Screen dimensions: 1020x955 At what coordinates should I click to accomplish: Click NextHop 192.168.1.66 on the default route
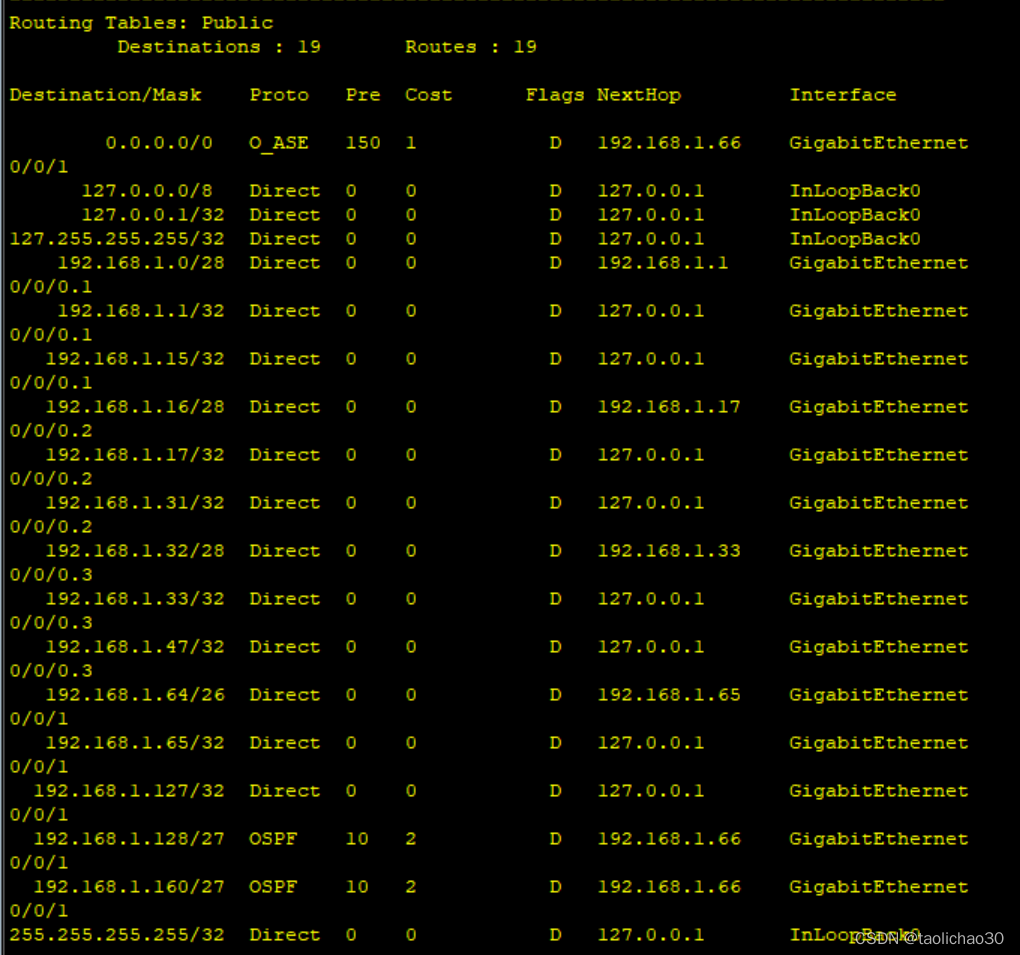(669, 142)
